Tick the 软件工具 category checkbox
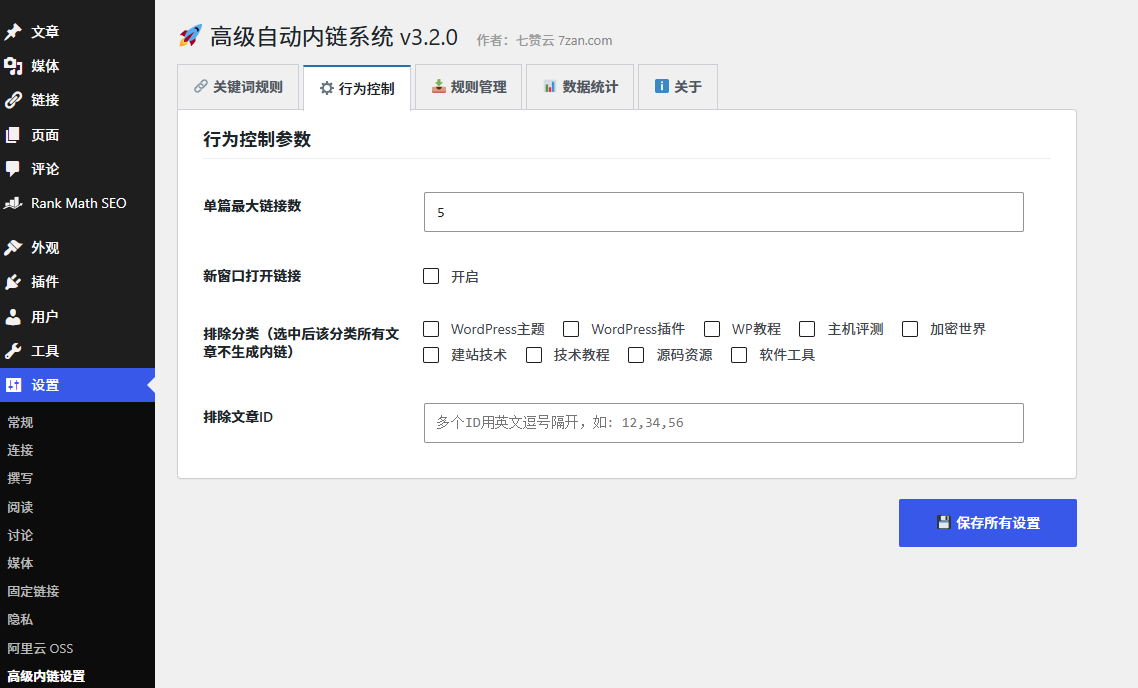 click(x=739, y=355)
